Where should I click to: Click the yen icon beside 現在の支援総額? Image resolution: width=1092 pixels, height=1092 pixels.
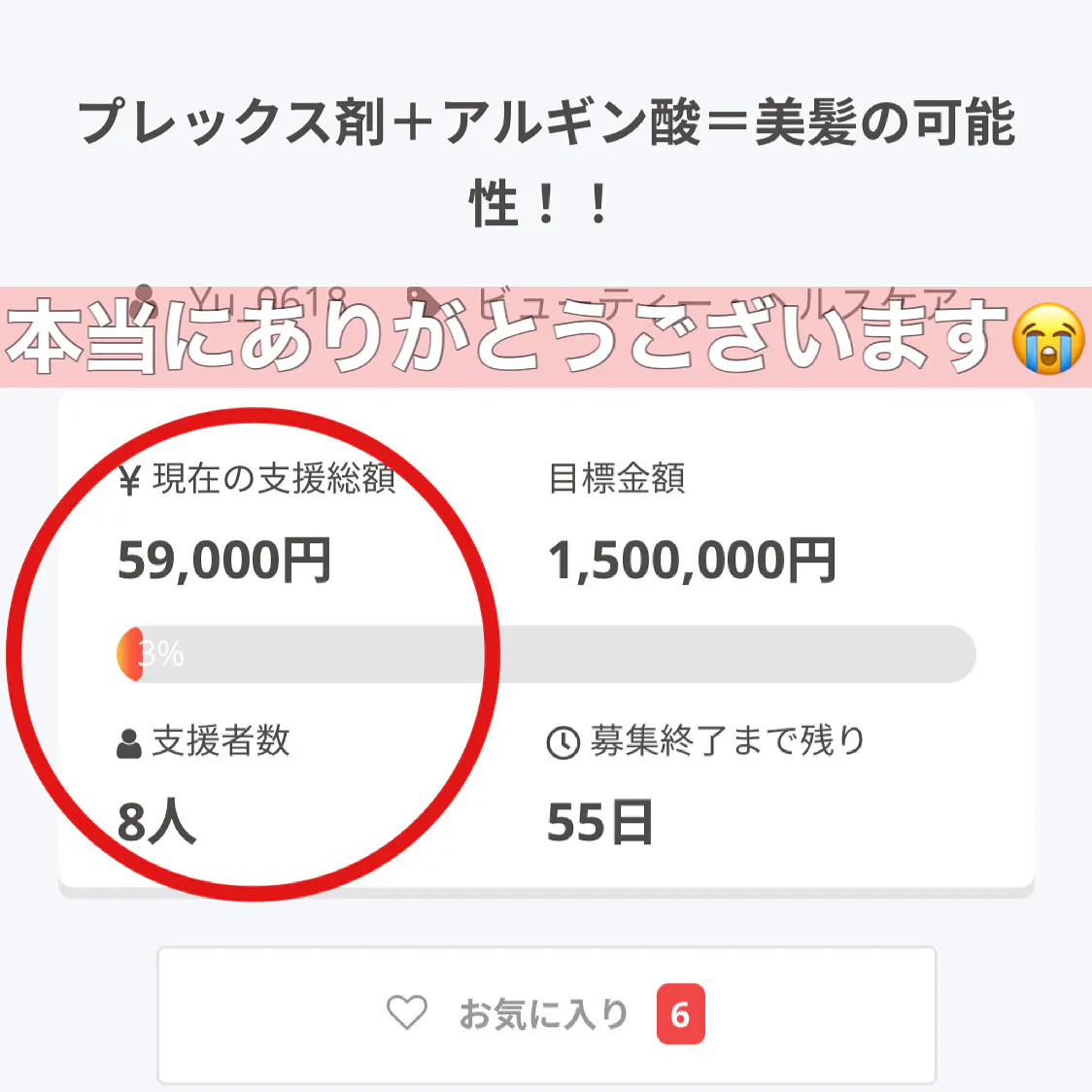click(129, 480)
